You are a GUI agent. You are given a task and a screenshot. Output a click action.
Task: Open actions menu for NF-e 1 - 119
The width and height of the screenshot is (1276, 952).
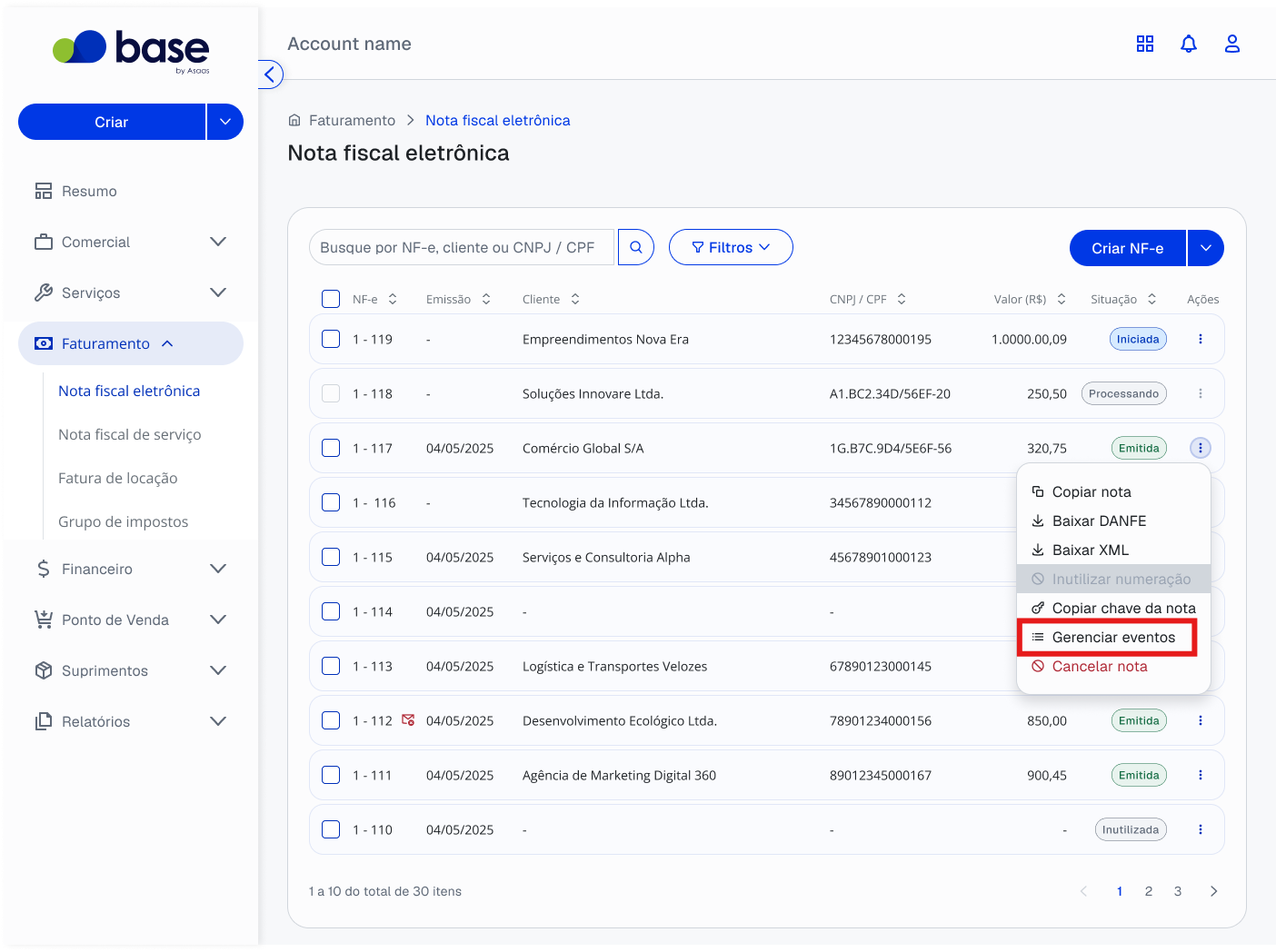(x=1201, y=339)
